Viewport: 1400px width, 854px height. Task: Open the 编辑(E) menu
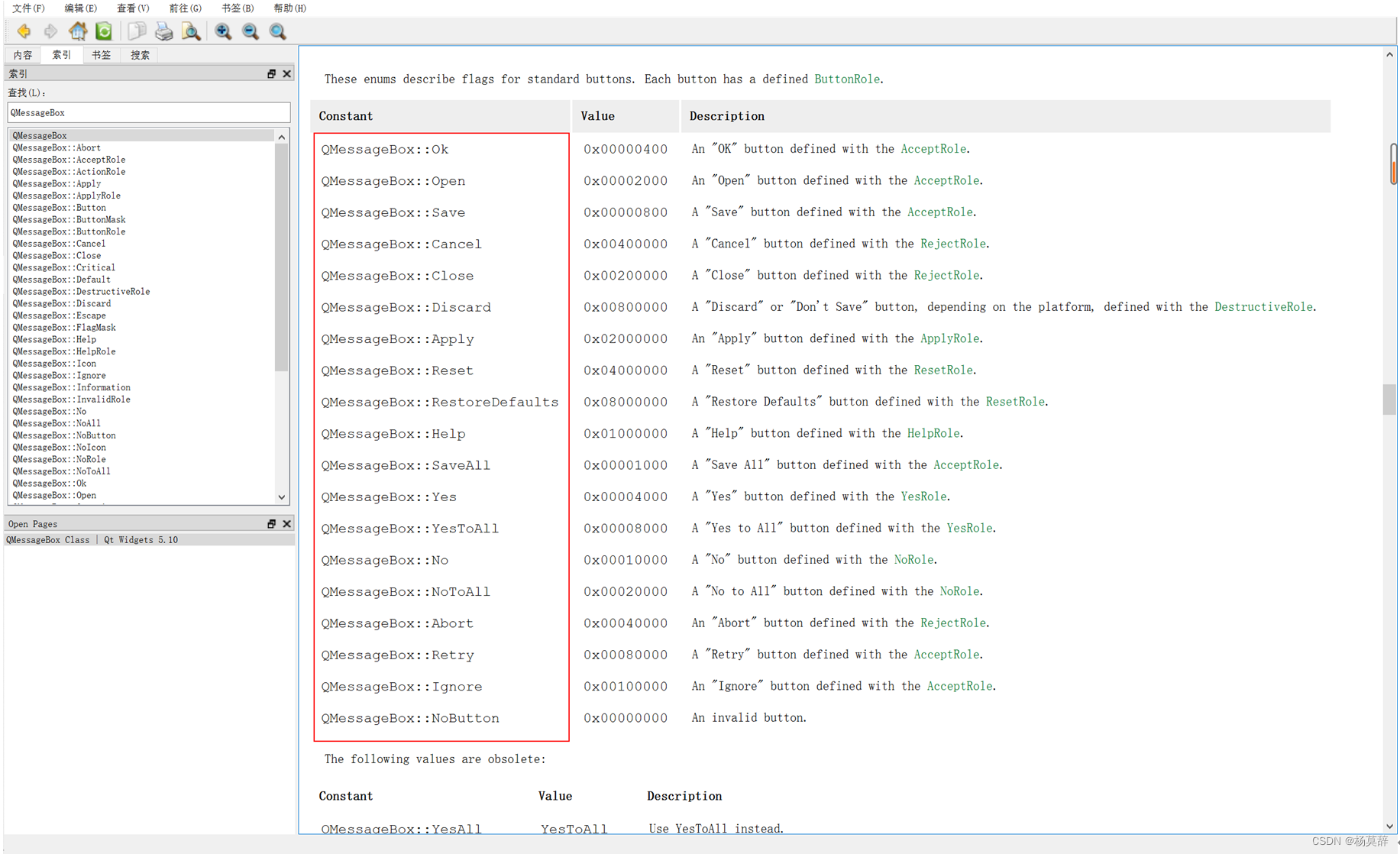click(80, 8)
